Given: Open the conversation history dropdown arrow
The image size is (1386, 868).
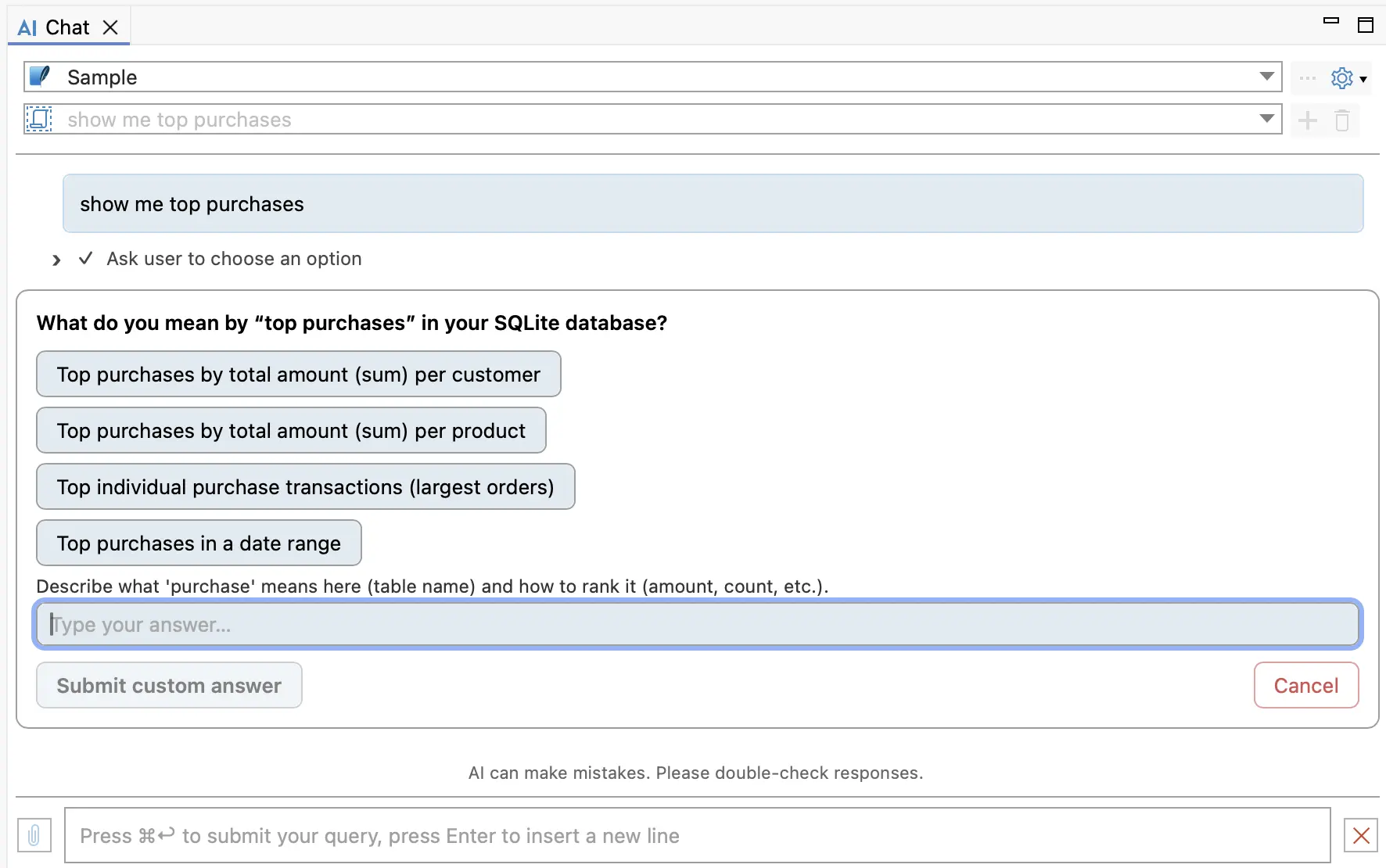Looking at the screenshot, I should coord(1267,119).
